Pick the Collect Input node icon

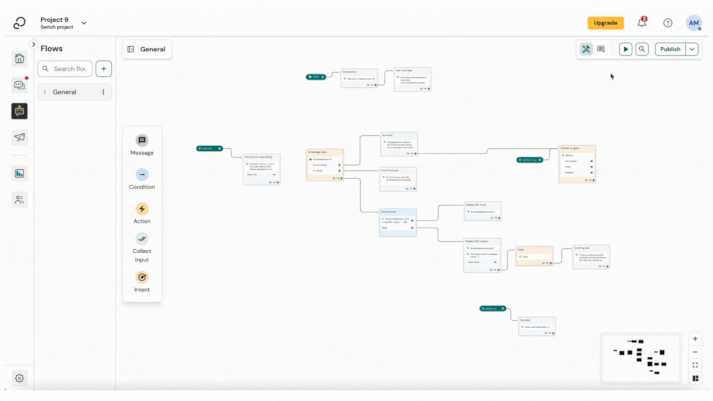click(x=142, y=239)
